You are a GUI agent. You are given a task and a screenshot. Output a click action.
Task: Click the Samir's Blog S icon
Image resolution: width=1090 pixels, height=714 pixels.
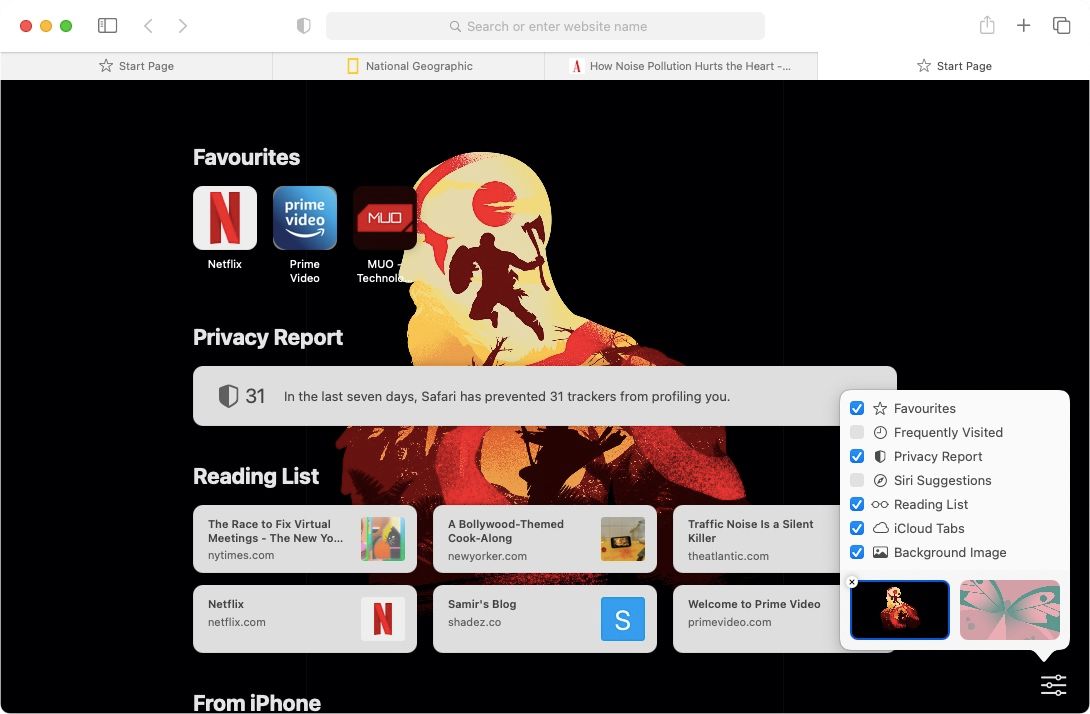pyautogui.click(x=622, y=619)
